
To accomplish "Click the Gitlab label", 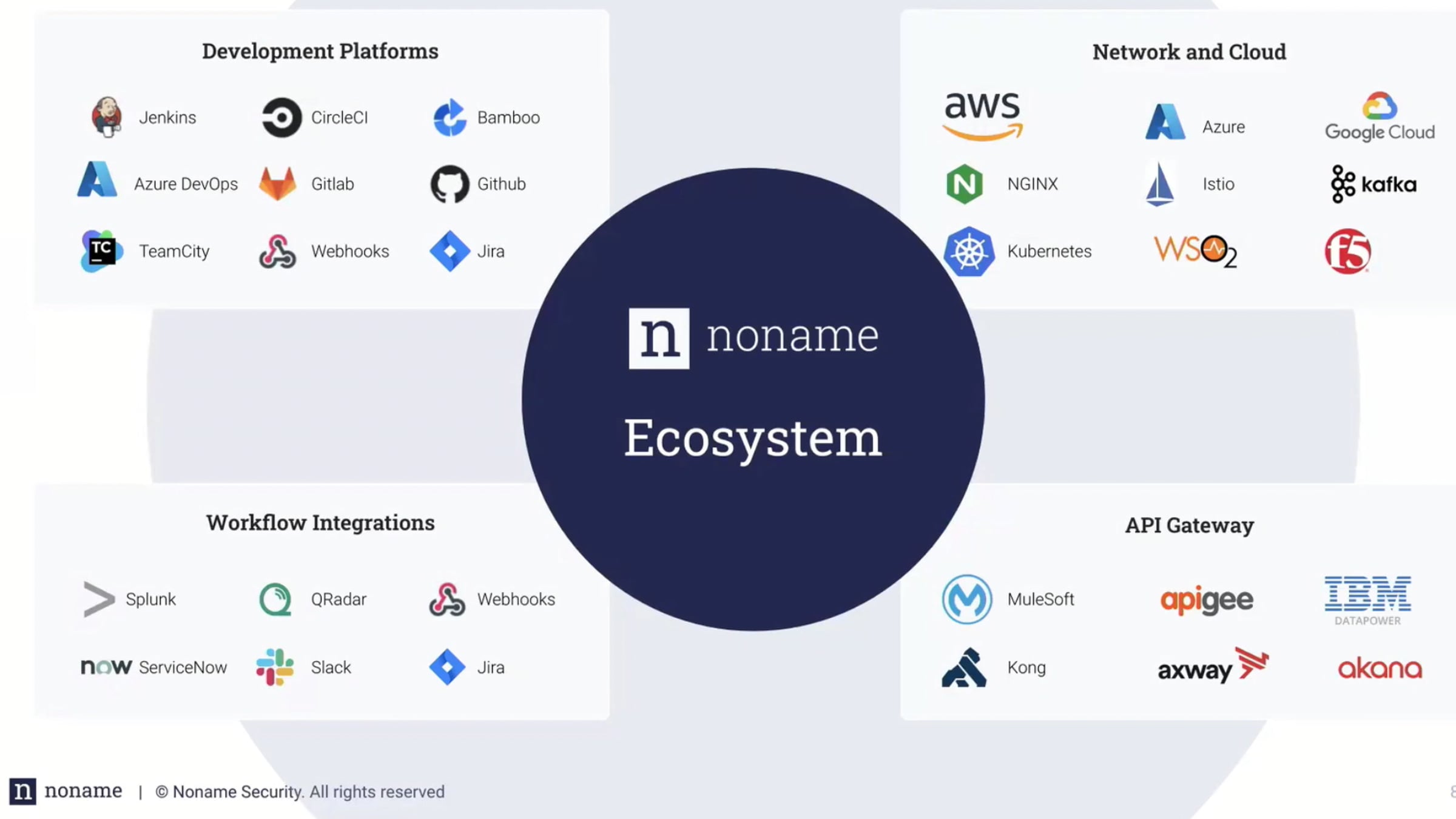I will coord(332,184).
